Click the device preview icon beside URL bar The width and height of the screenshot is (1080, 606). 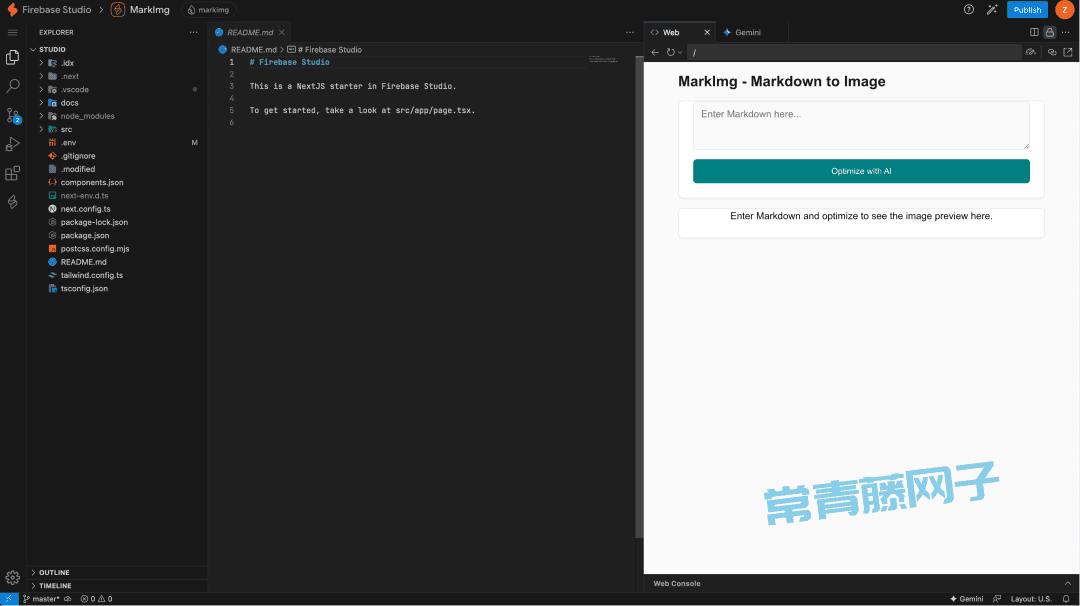pyautogui.click(x=1030, y=52)
